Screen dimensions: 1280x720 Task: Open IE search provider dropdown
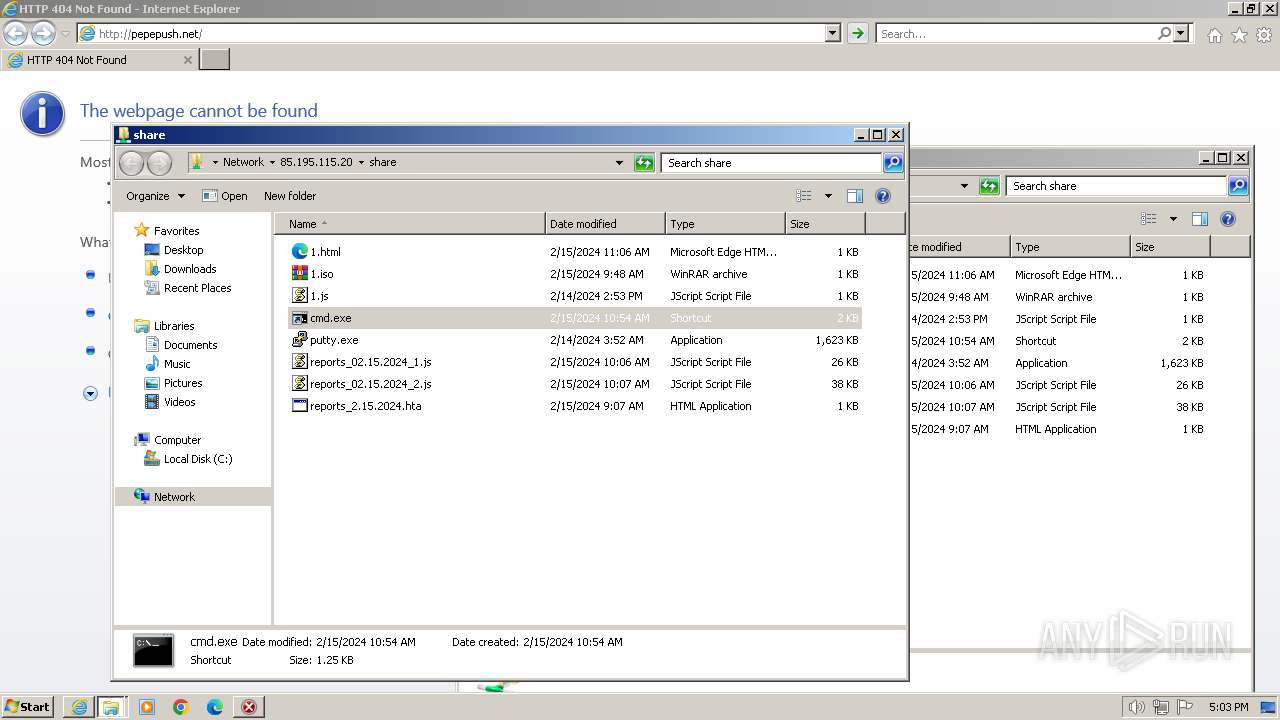pos(1182,33)
